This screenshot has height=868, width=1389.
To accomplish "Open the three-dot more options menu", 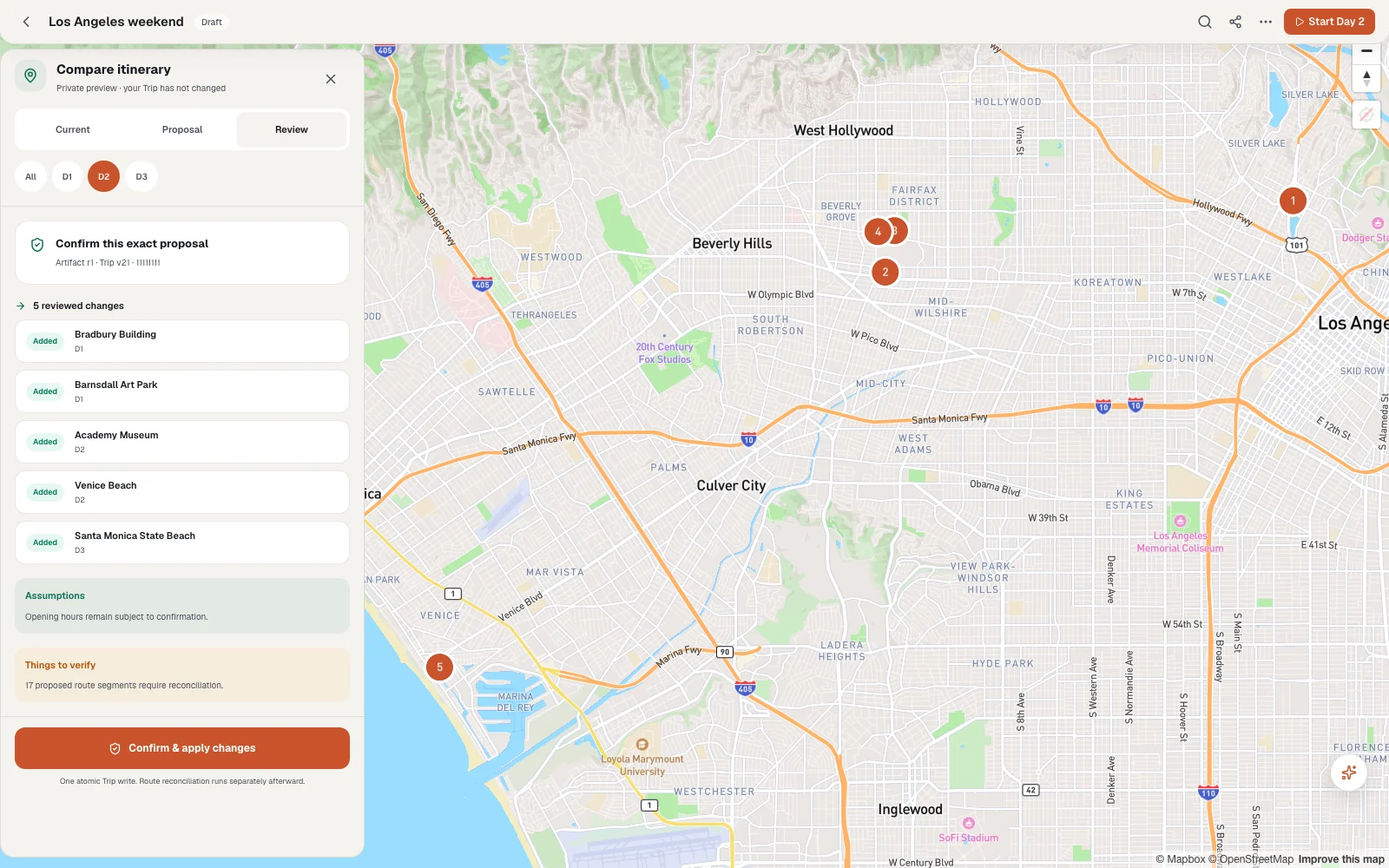I will click(1266, 22).
